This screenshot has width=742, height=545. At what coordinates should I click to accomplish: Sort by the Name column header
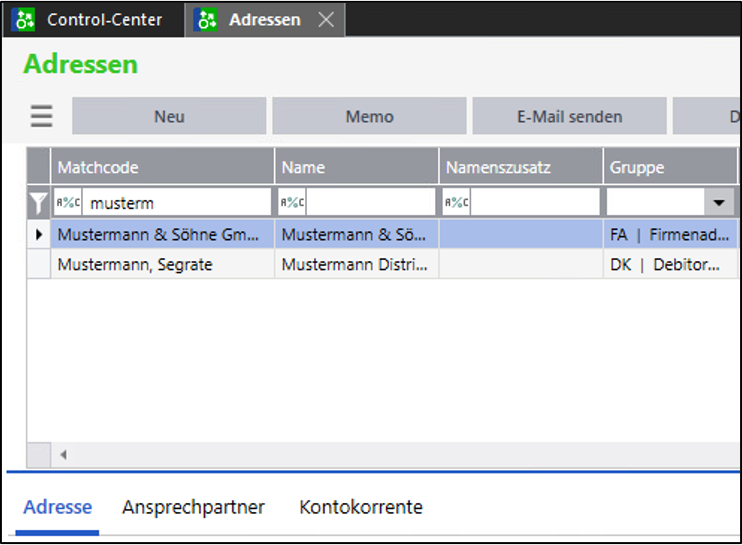356,167
